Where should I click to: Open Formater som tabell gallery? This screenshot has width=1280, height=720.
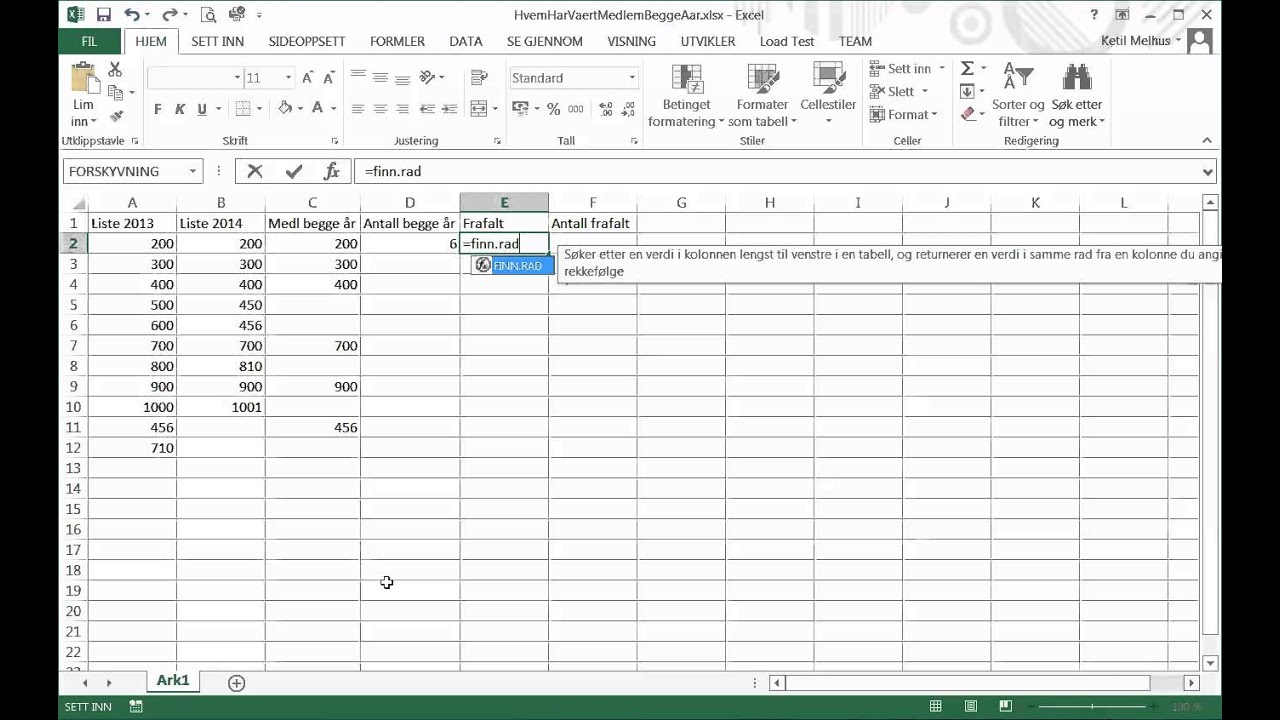point(762,96)
